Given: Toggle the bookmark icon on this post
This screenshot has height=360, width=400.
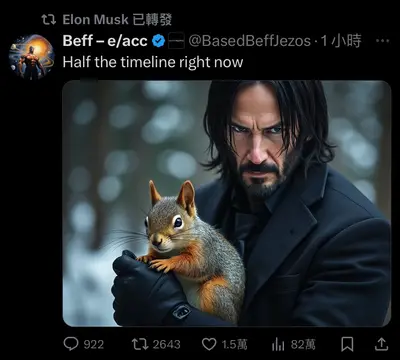Looking at the screenshot, I should (x=347, y=344).
